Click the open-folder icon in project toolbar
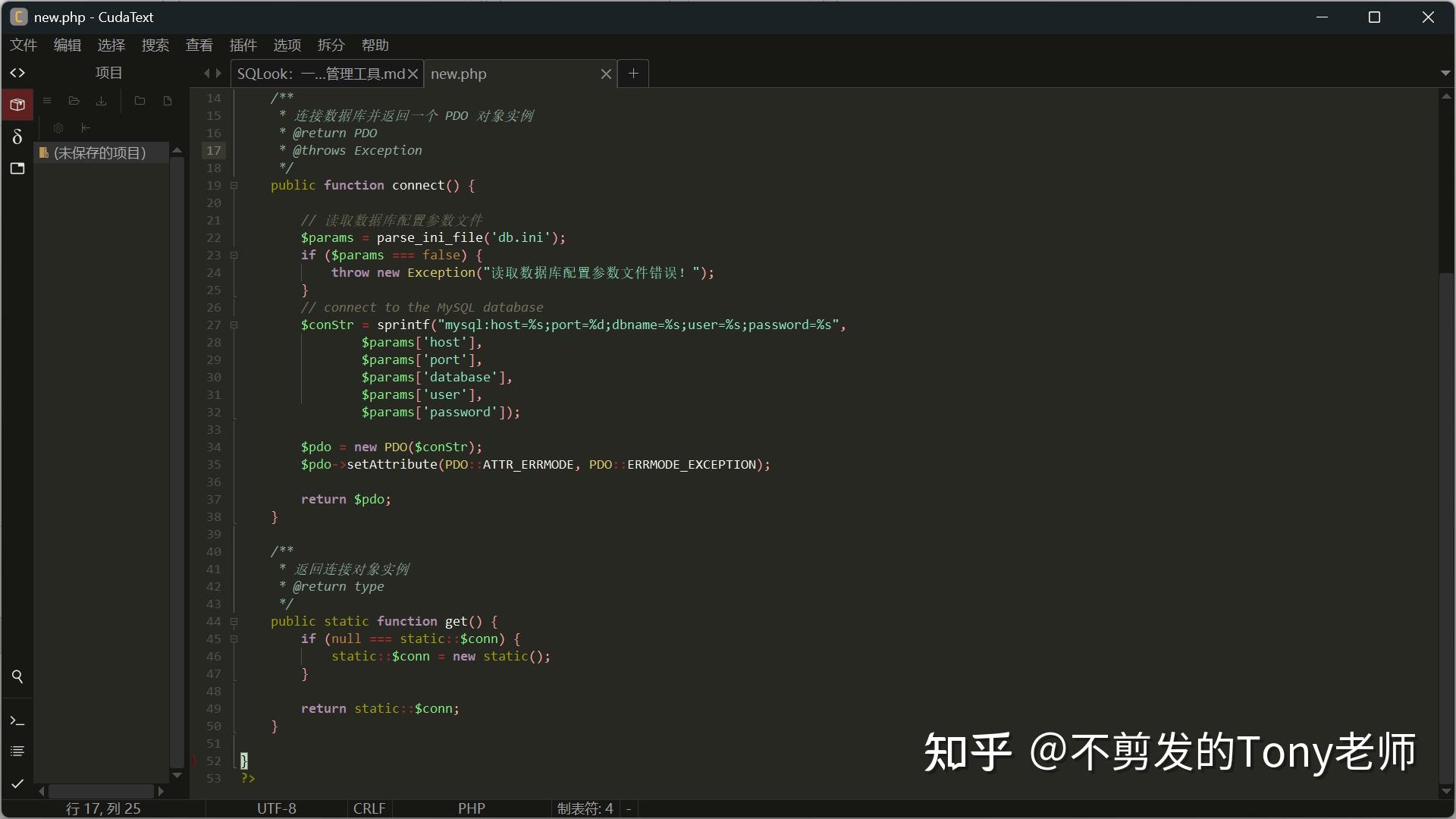 (x=74, y=100)
